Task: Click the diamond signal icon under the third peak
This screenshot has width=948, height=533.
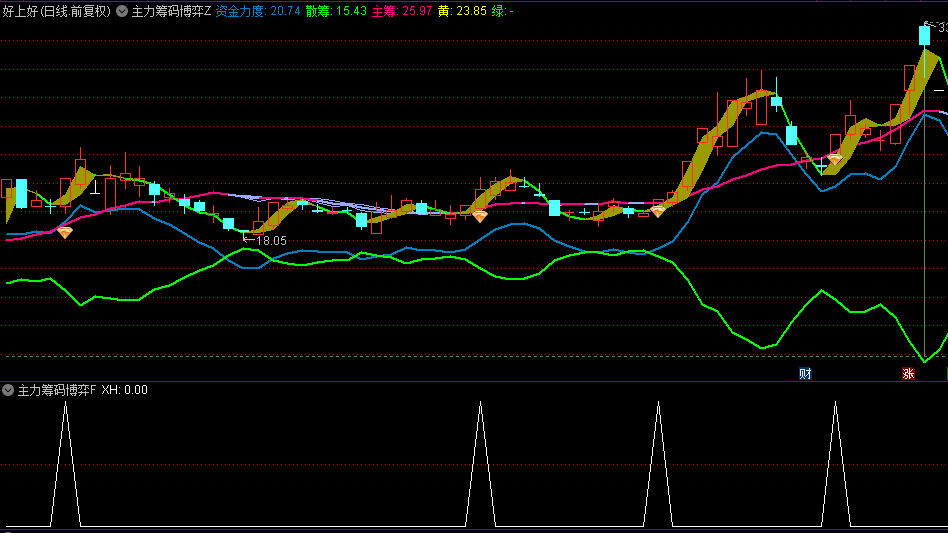Action: [x=658, y=211]
